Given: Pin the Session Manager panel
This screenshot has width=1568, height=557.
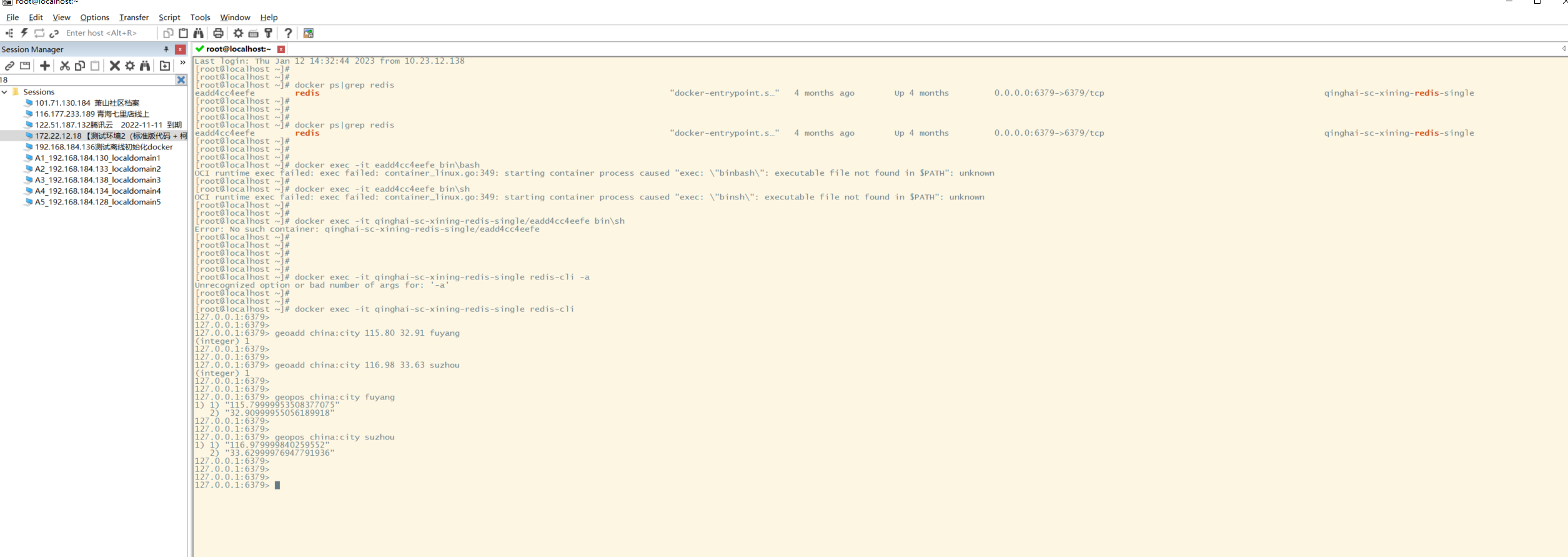Looking at the screenshot, I should (x=166, y=49).
